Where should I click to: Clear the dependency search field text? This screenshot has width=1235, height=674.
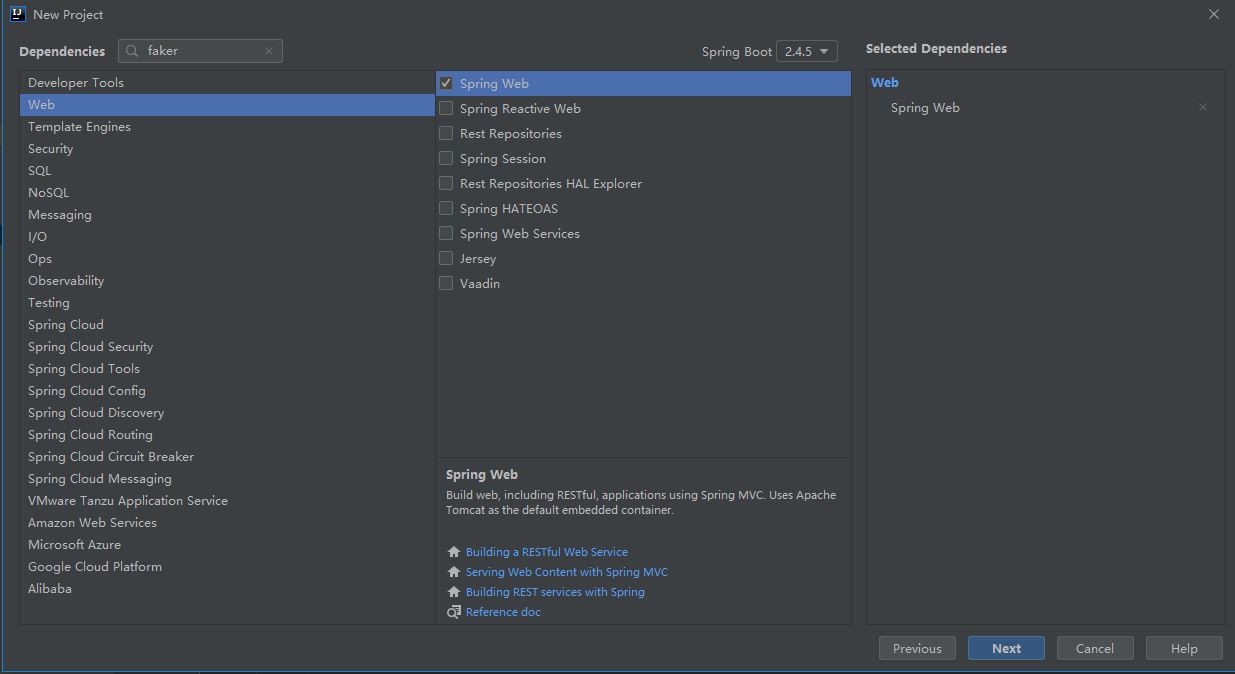(x=268, y=51)
